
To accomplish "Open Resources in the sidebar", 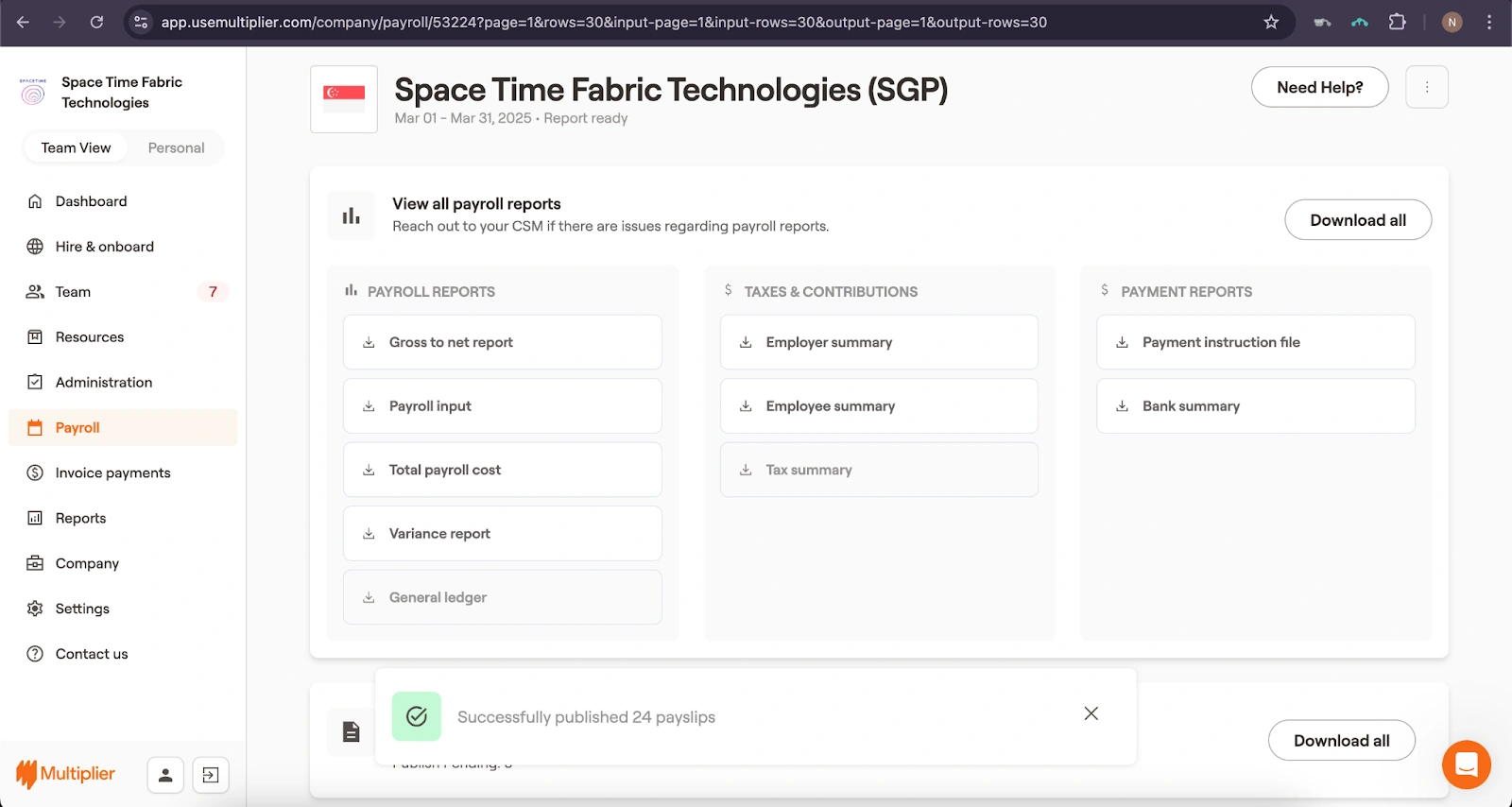I will [x=123, y=337].
